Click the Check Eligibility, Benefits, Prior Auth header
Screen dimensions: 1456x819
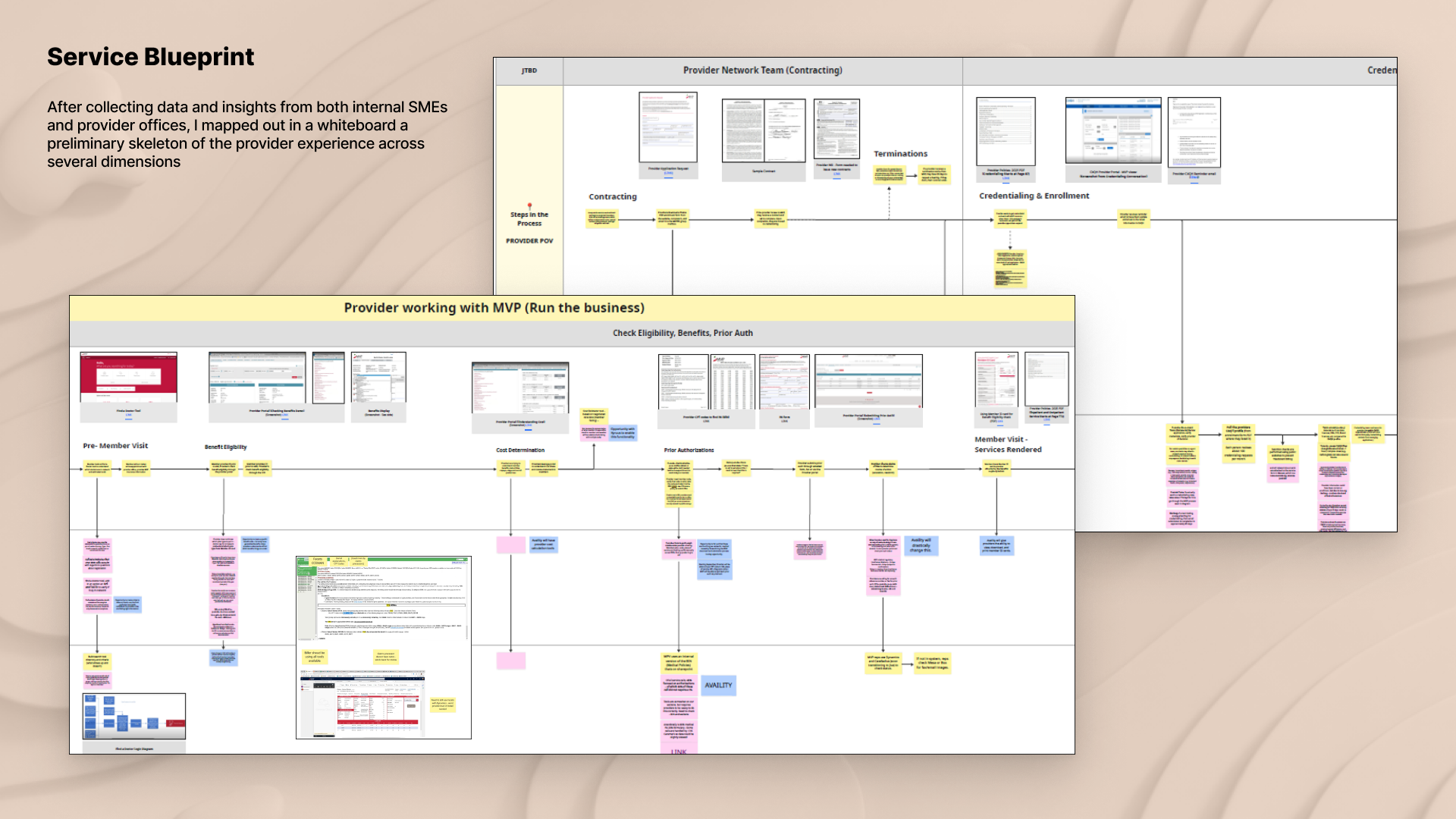tap(682, 333)
